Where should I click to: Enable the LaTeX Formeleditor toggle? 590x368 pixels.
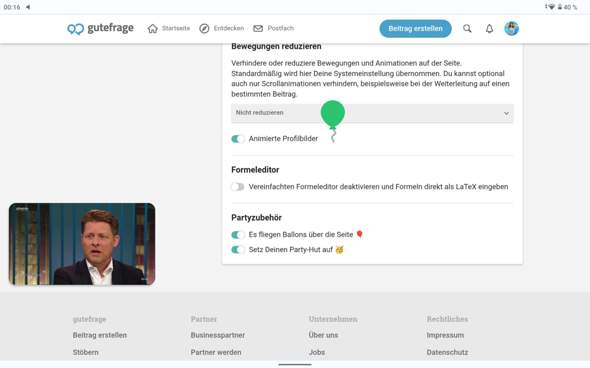tap(237, 187)
